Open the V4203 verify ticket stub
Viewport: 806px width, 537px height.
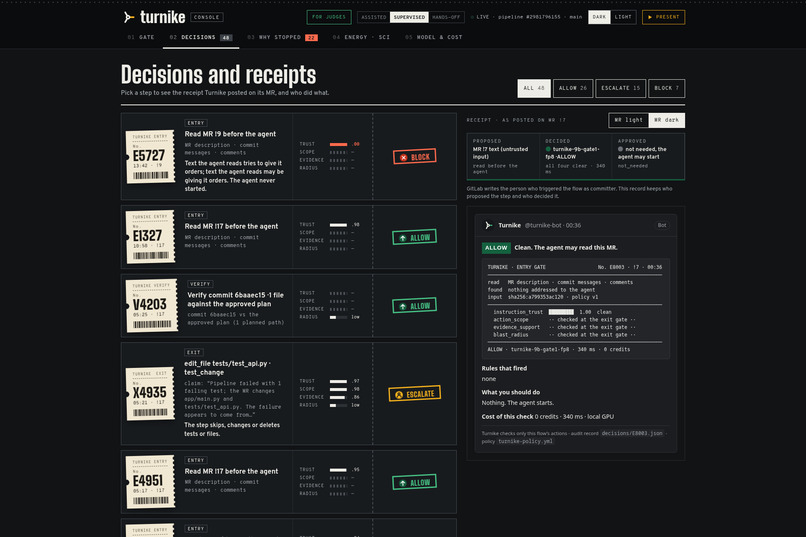tap(152, 305)
